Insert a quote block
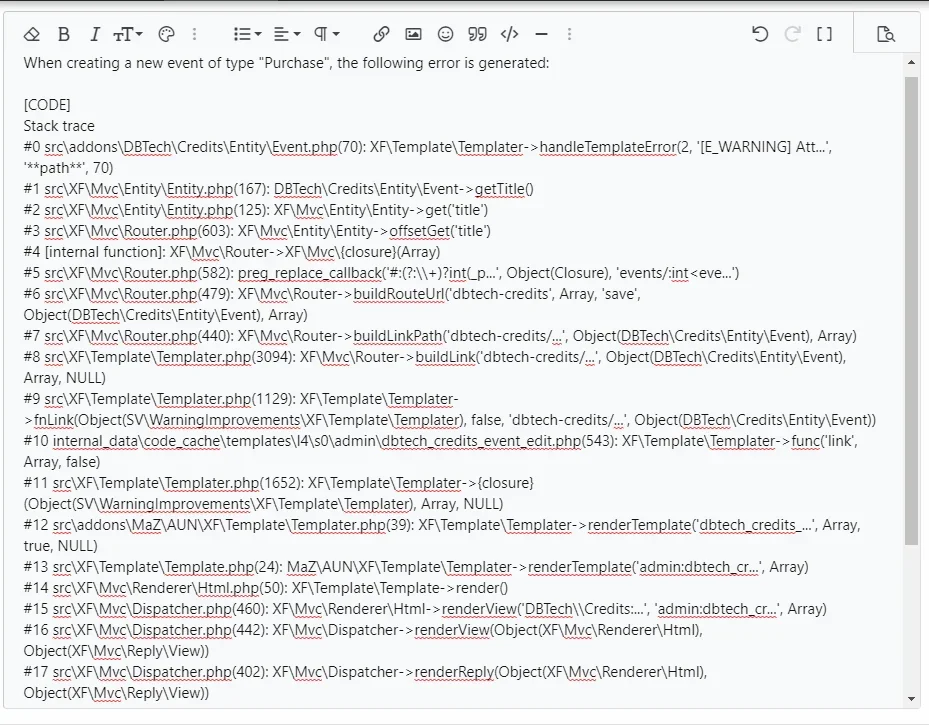 478,34
